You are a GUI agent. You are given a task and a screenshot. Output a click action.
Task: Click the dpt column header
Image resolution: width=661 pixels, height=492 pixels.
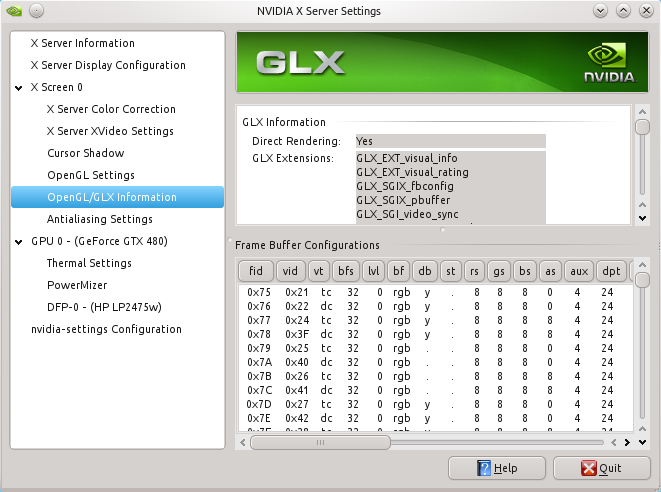pyautogui.click(x=611, y=271)
